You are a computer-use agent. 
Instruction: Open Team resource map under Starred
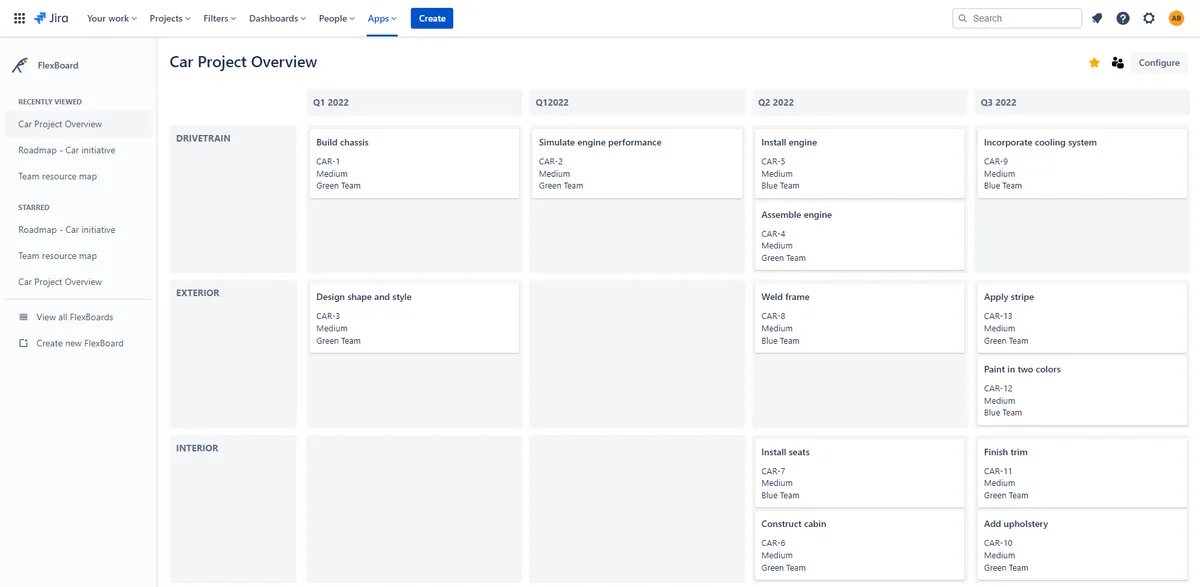click(x=57, y=256)
